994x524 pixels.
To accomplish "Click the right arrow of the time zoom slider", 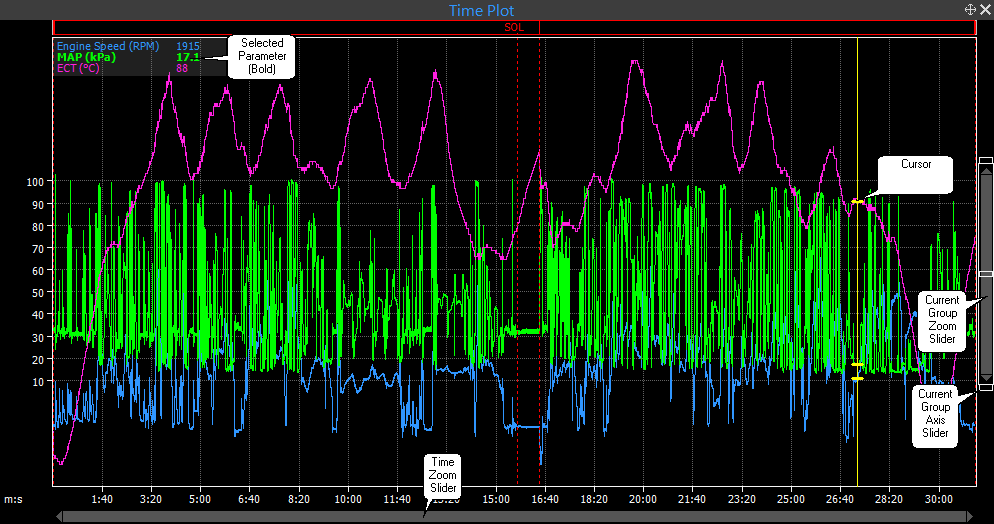I will pos(972,517).
